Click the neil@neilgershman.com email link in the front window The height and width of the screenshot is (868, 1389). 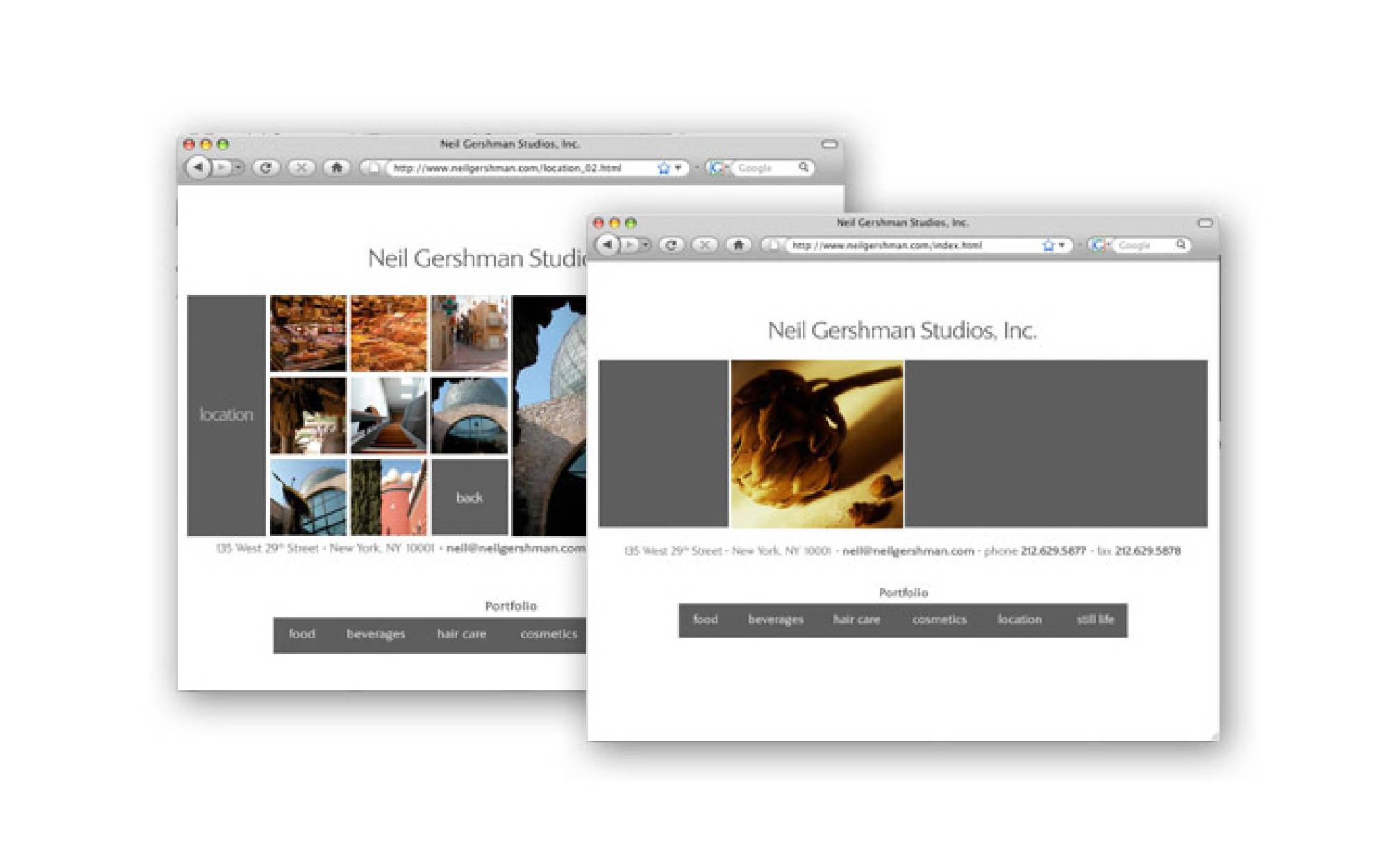pyautogui.click(x=908, y=551)
